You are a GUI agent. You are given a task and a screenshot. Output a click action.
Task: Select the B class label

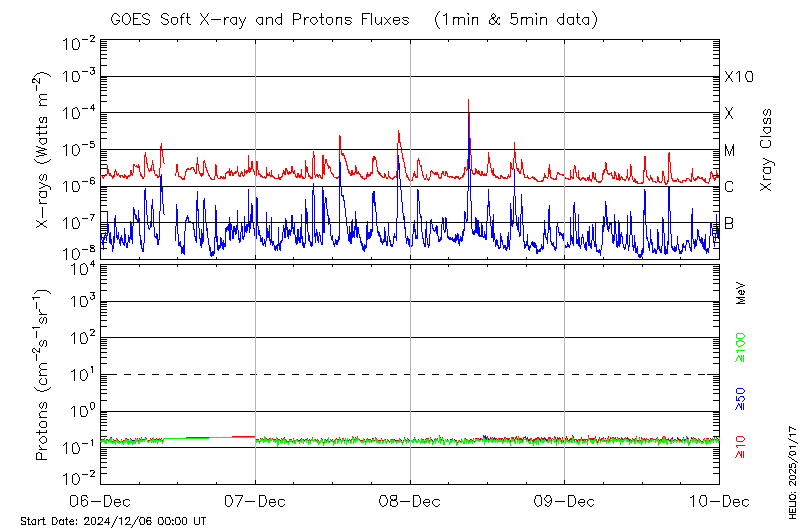tap(729, 223)
